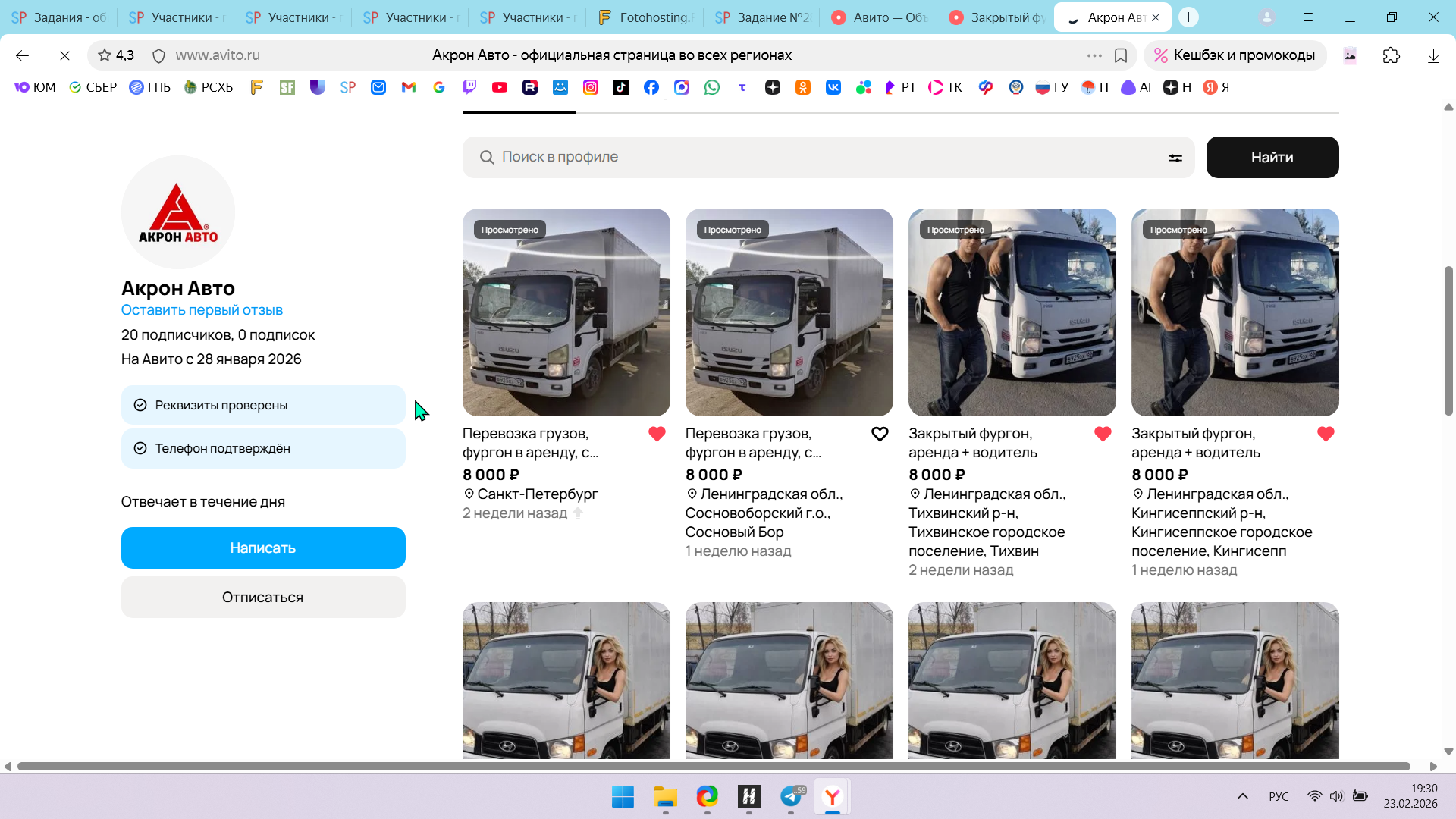Favorite the Sosnovy Bor listing heart

pyautogui.click(x=880, y=434)
